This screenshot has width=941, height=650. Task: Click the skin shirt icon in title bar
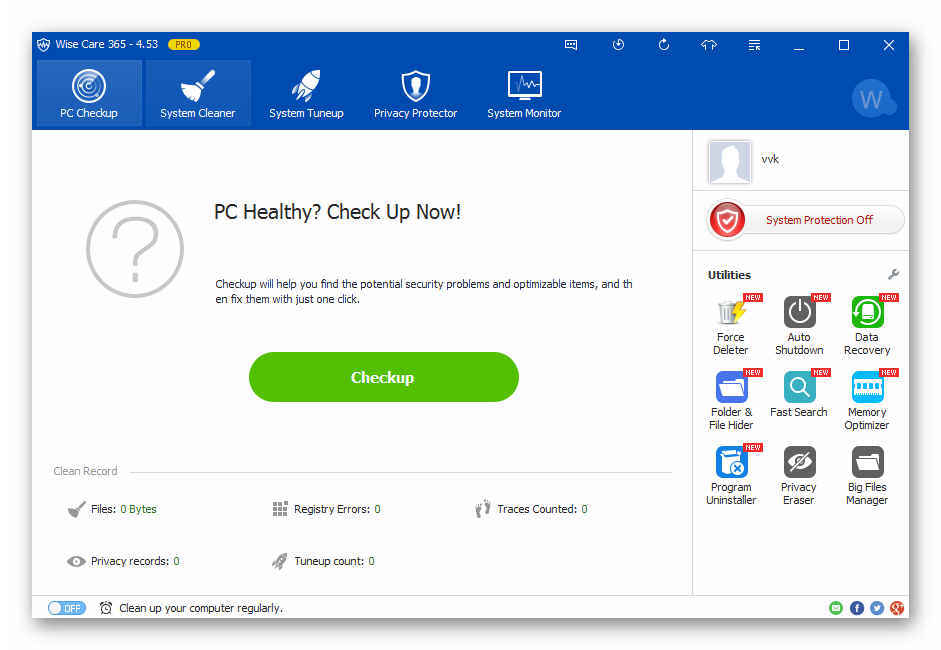tap(709, 45)
